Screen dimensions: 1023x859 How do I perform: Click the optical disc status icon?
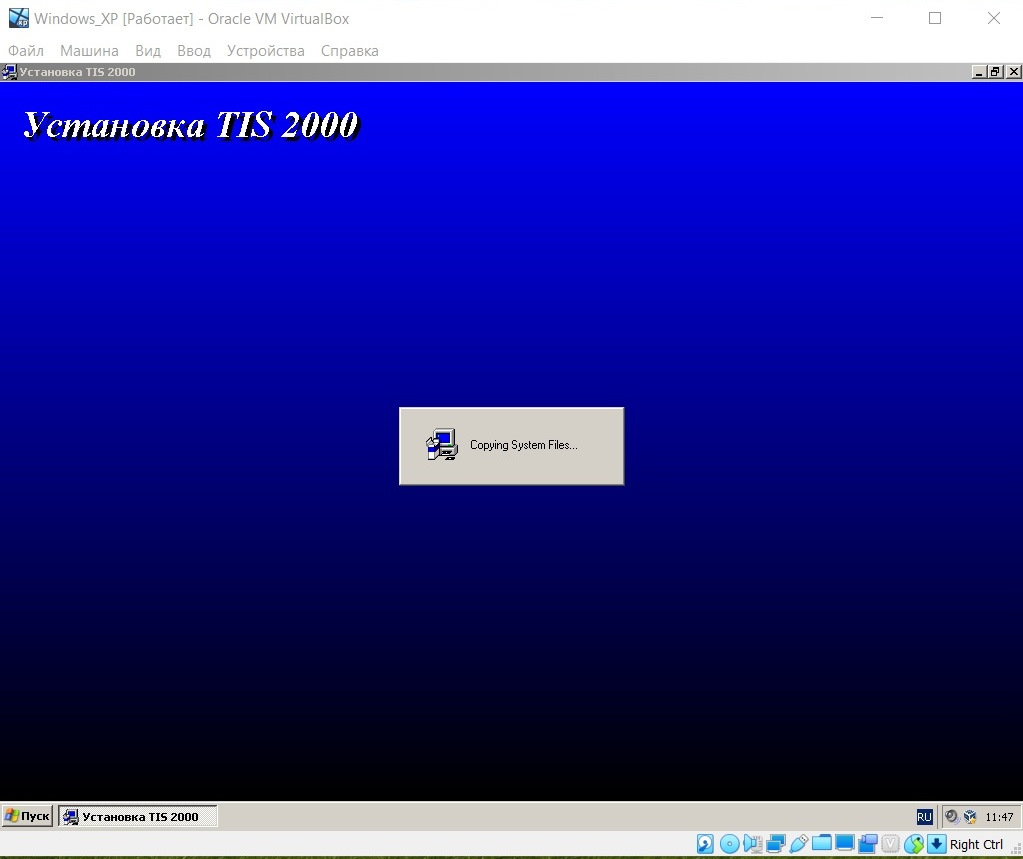[729, 844]
